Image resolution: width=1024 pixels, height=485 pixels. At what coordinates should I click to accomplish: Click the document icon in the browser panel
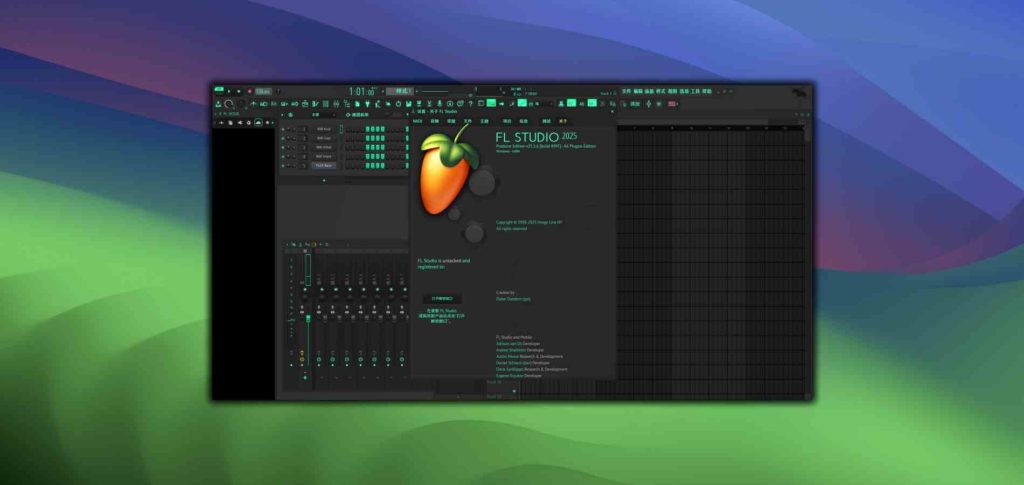[230, 123]
